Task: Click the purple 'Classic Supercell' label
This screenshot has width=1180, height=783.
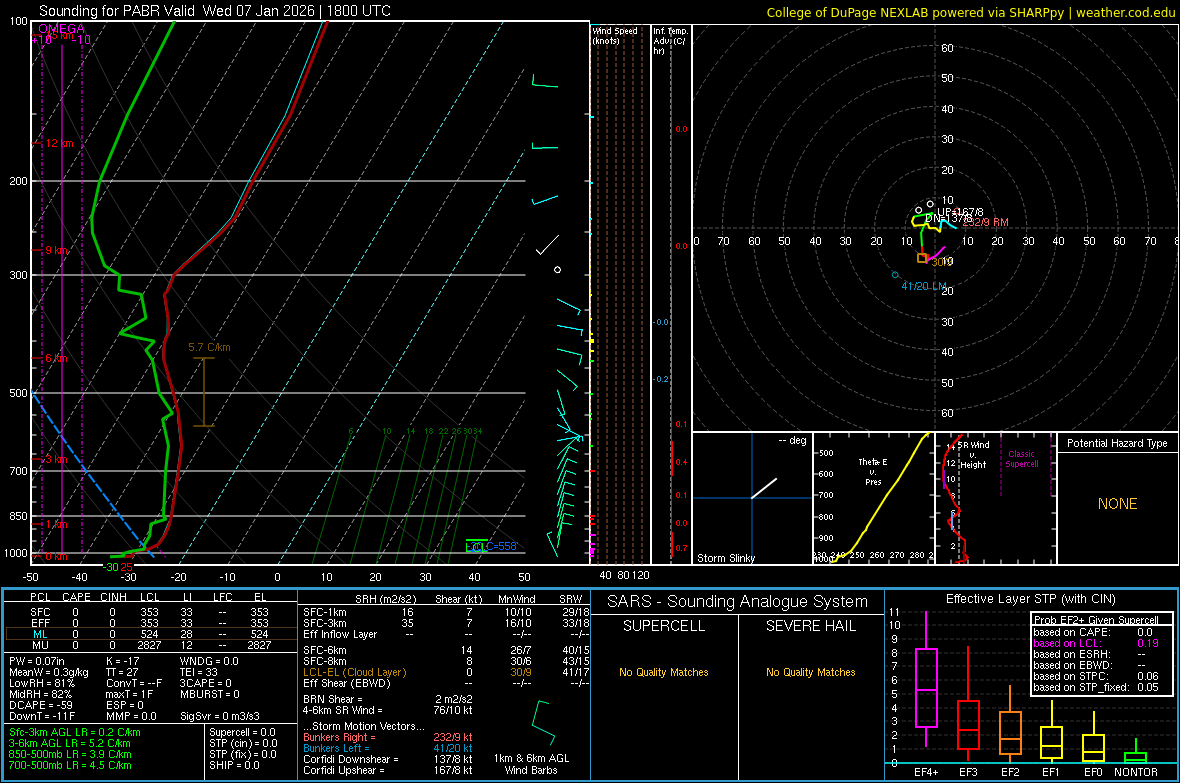Action: (1021, 459)
